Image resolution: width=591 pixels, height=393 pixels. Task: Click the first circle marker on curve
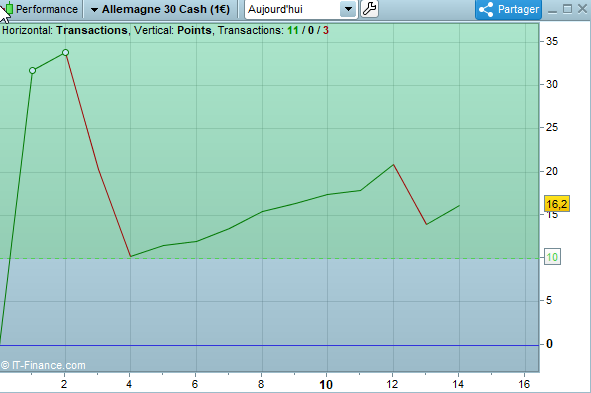coord(32,70)
